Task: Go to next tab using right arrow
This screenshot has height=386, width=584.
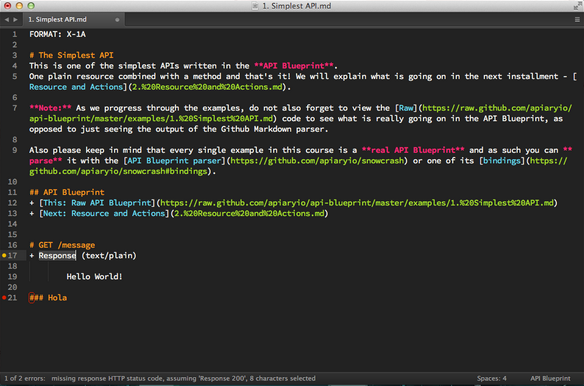Action: (x=15, y=19)
